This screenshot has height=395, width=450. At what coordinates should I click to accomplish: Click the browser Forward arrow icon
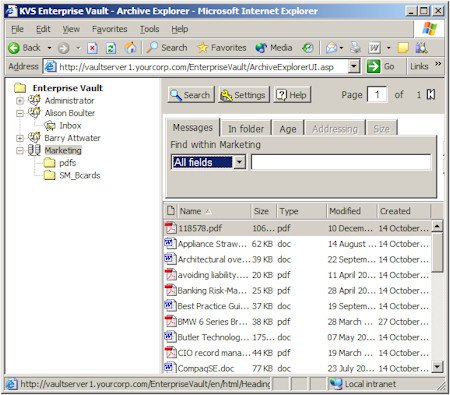click(x=63, y=48)
